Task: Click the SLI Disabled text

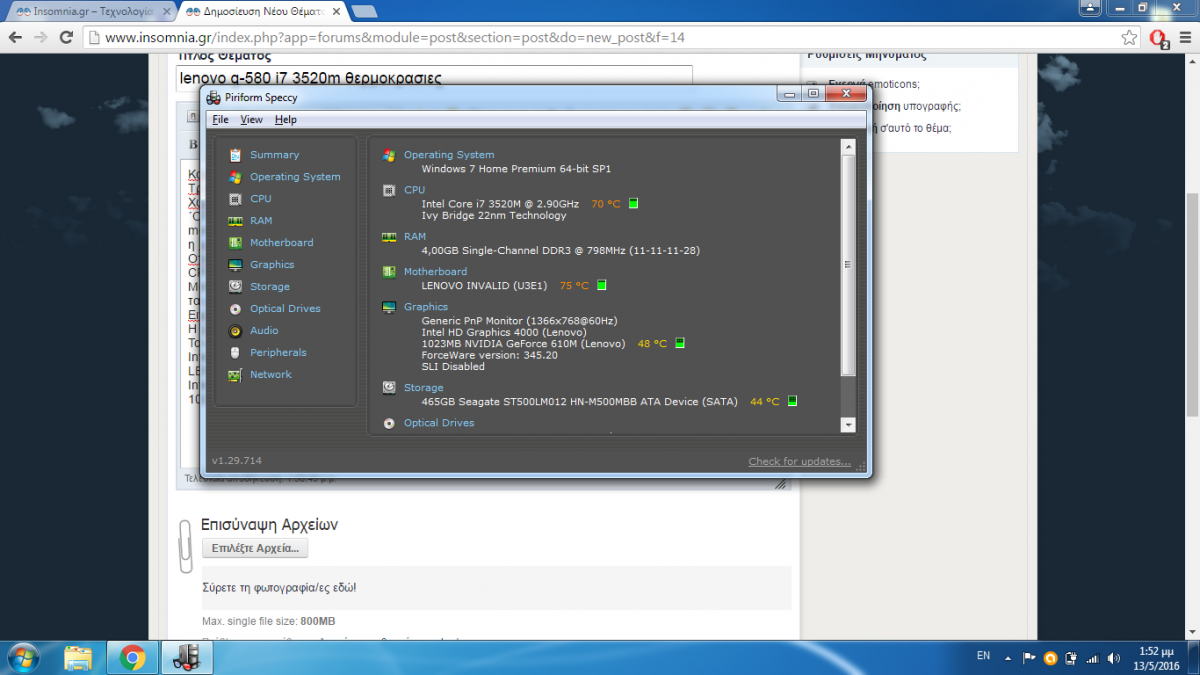Action: (453, 367)
